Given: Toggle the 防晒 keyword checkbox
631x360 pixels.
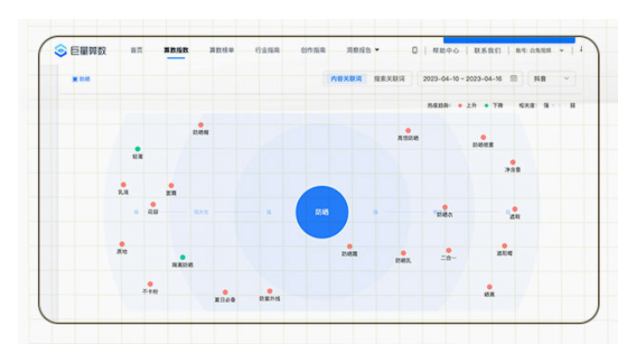Looking at the screenshot, I should point(75,79).
